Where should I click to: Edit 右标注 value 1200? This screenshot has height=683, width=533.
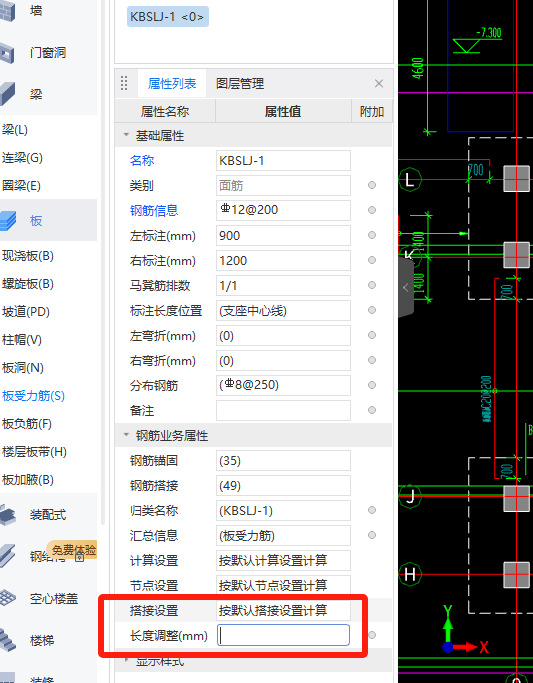tap(283, 260)
